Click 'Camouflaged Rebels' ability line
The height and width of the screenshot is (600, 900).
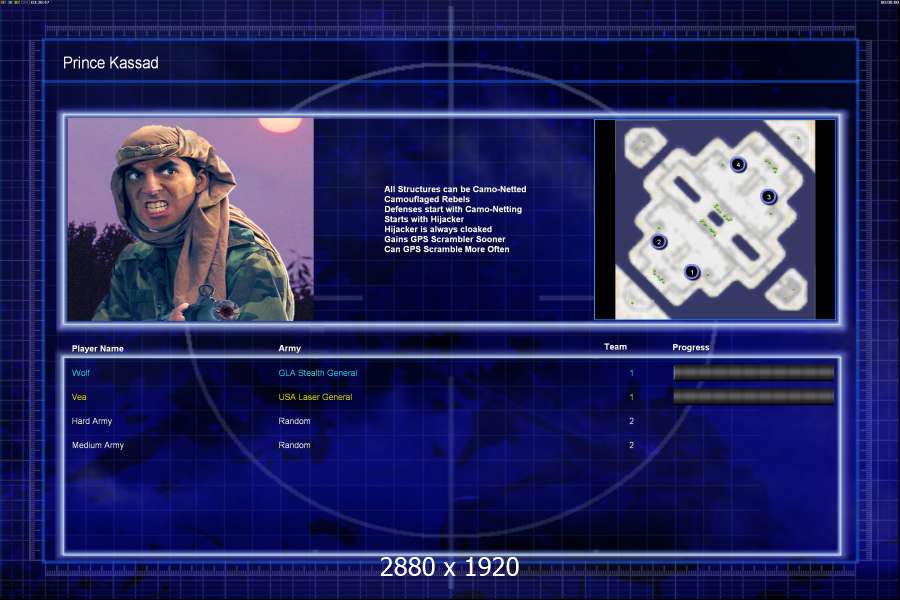pyautogui.click(x=427, y=199)
